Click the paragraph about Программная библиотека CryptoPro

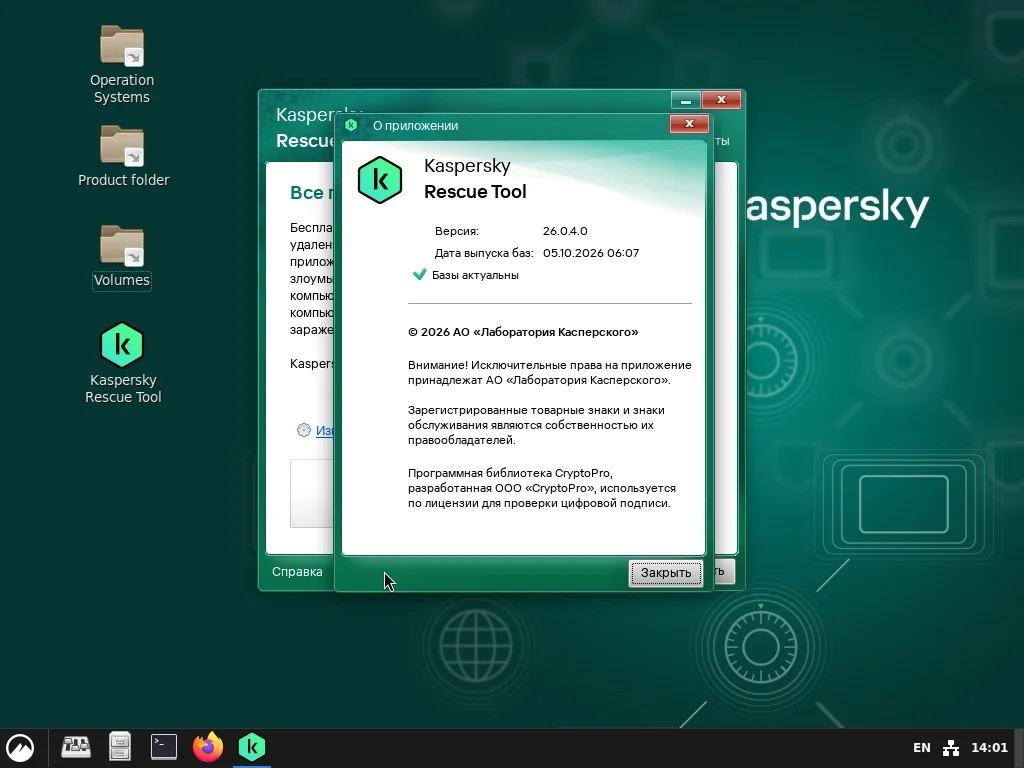point(542,488)
